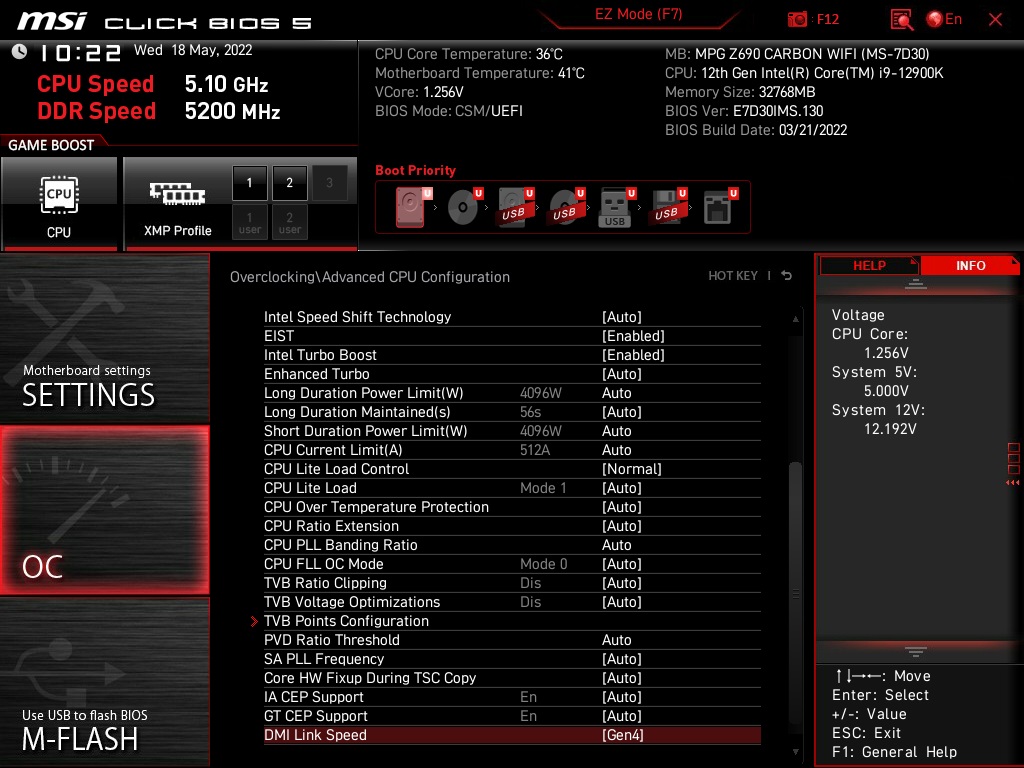Switch to the HELP tab
1024x768 pixels.
point(869,266)
